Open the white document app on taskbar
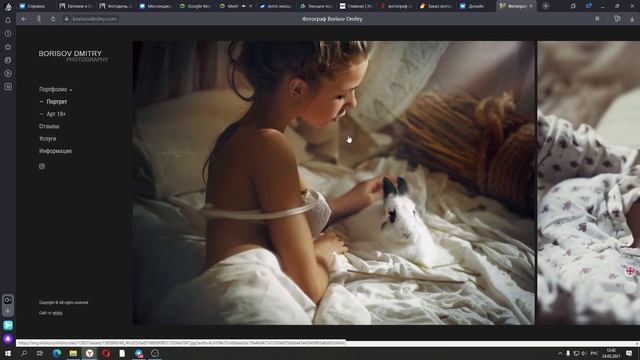640x360 pixels. (x=122, y=353)
